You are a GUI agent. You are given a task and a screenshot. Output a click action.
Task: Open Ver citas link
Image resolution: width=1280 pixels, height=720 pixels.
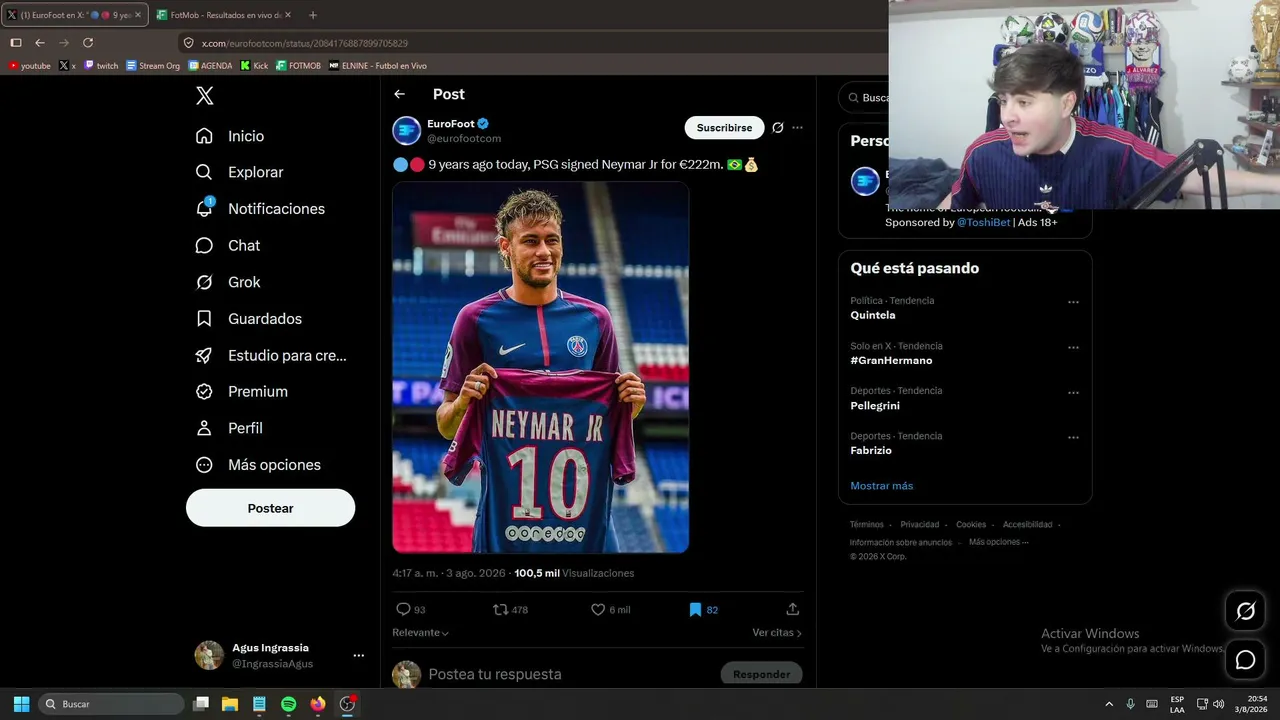(x=777, y=633)
